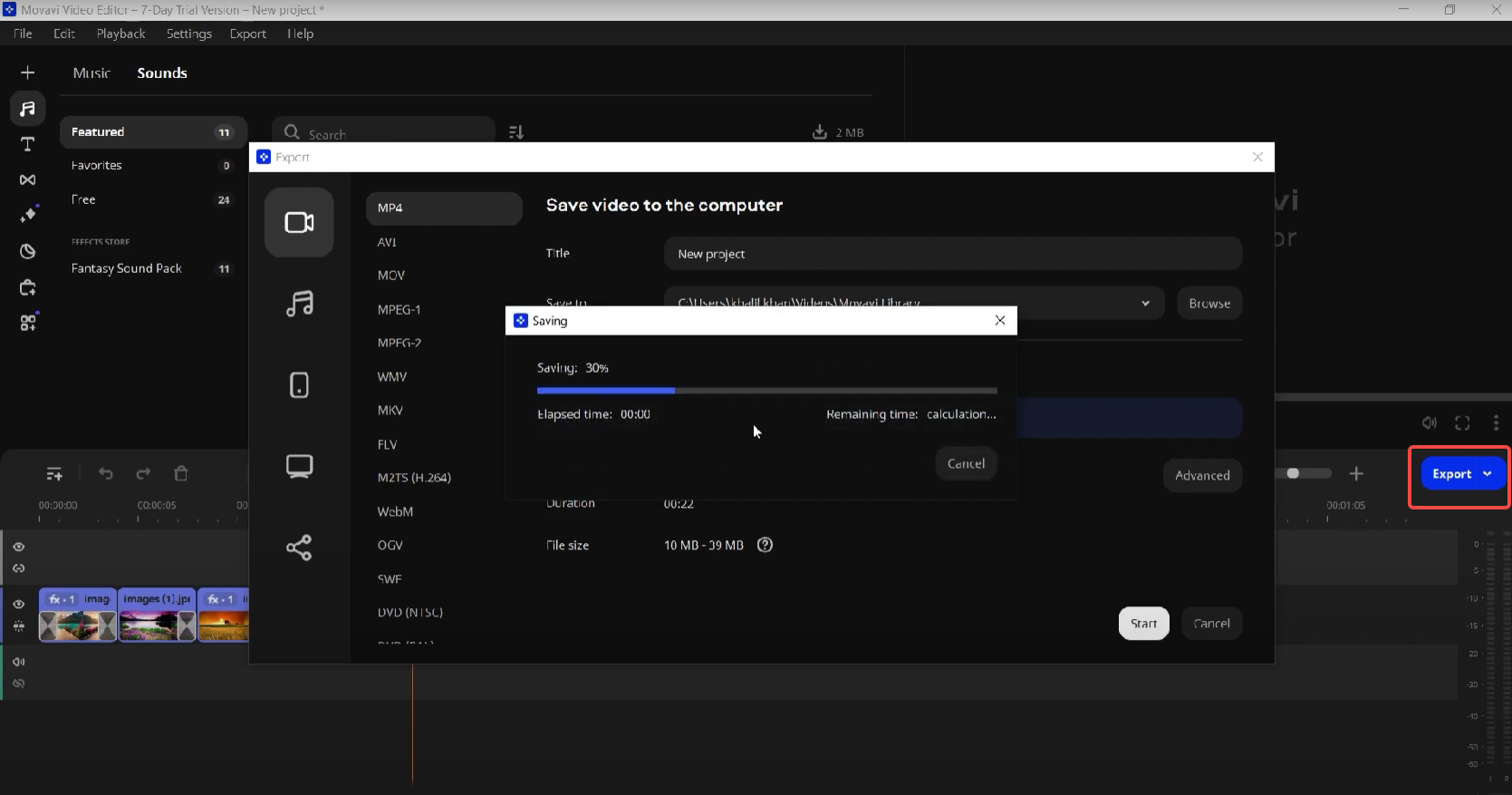
Task: Click the fullscreen preview icon
Action: [x=1462, y=423]
